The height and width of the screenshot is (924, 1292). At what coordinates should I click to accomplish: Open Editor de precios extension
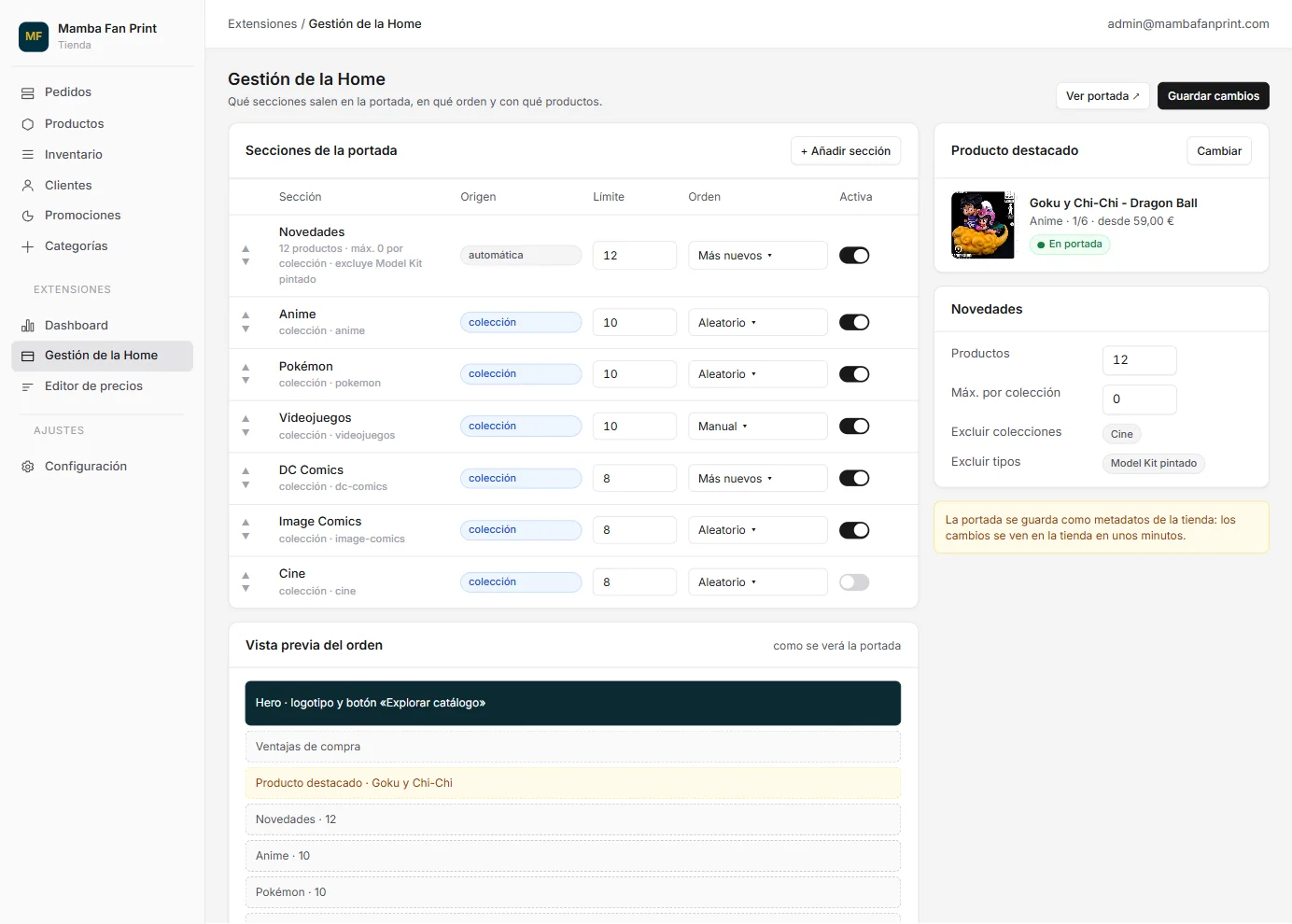point(102,386)
